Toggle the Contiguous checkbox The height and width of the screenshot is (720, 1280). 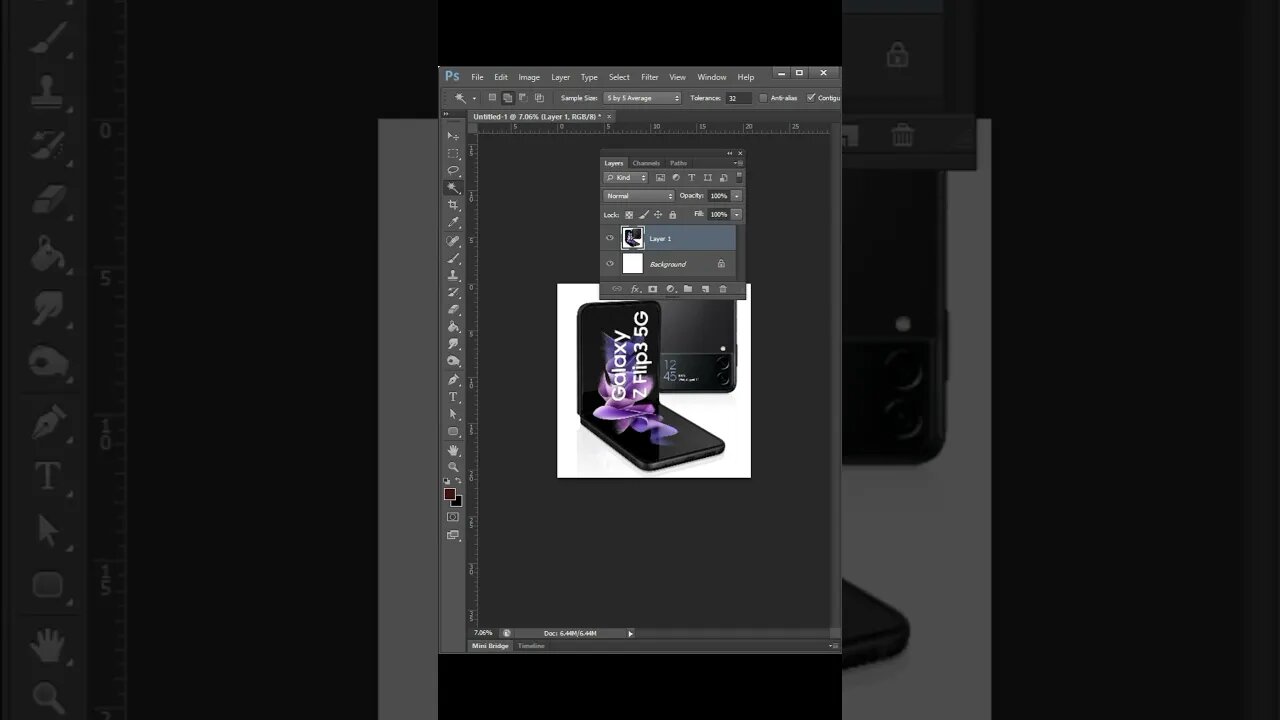811,98
